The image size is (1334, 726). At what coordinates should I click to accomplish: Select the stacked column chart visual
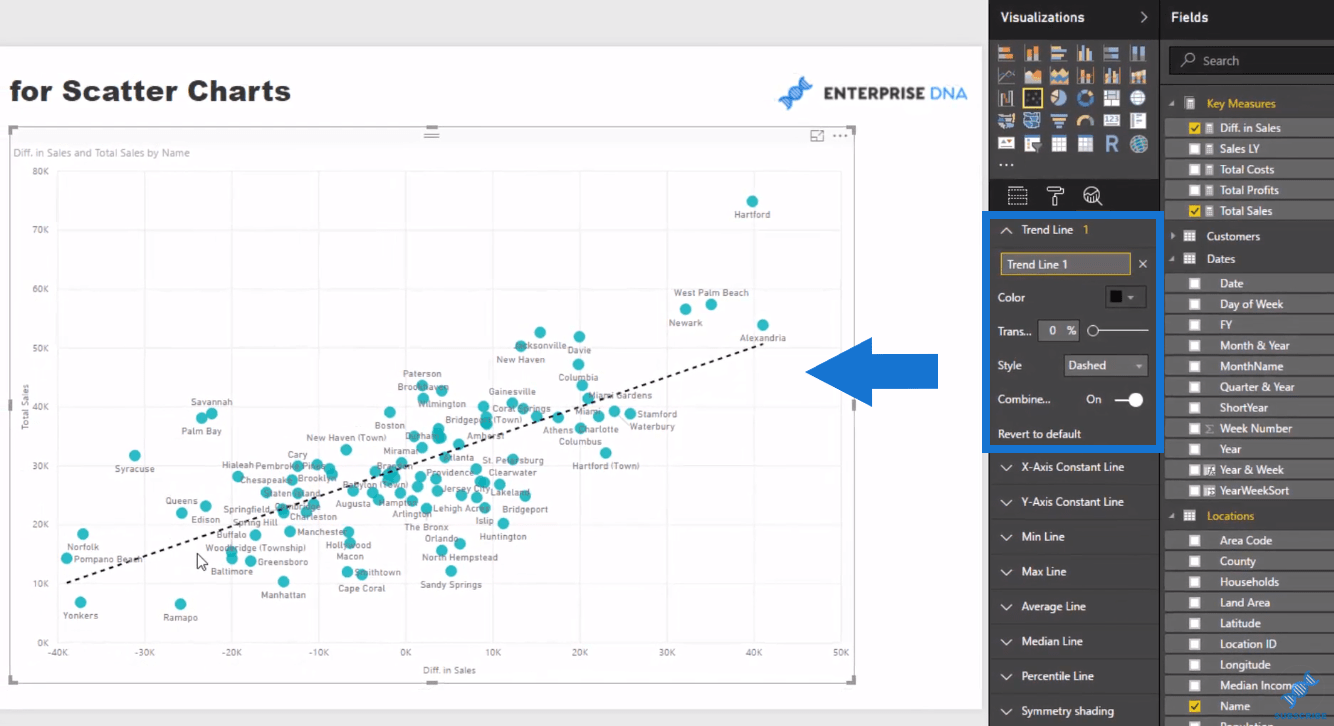click(x=1033, y=53)
